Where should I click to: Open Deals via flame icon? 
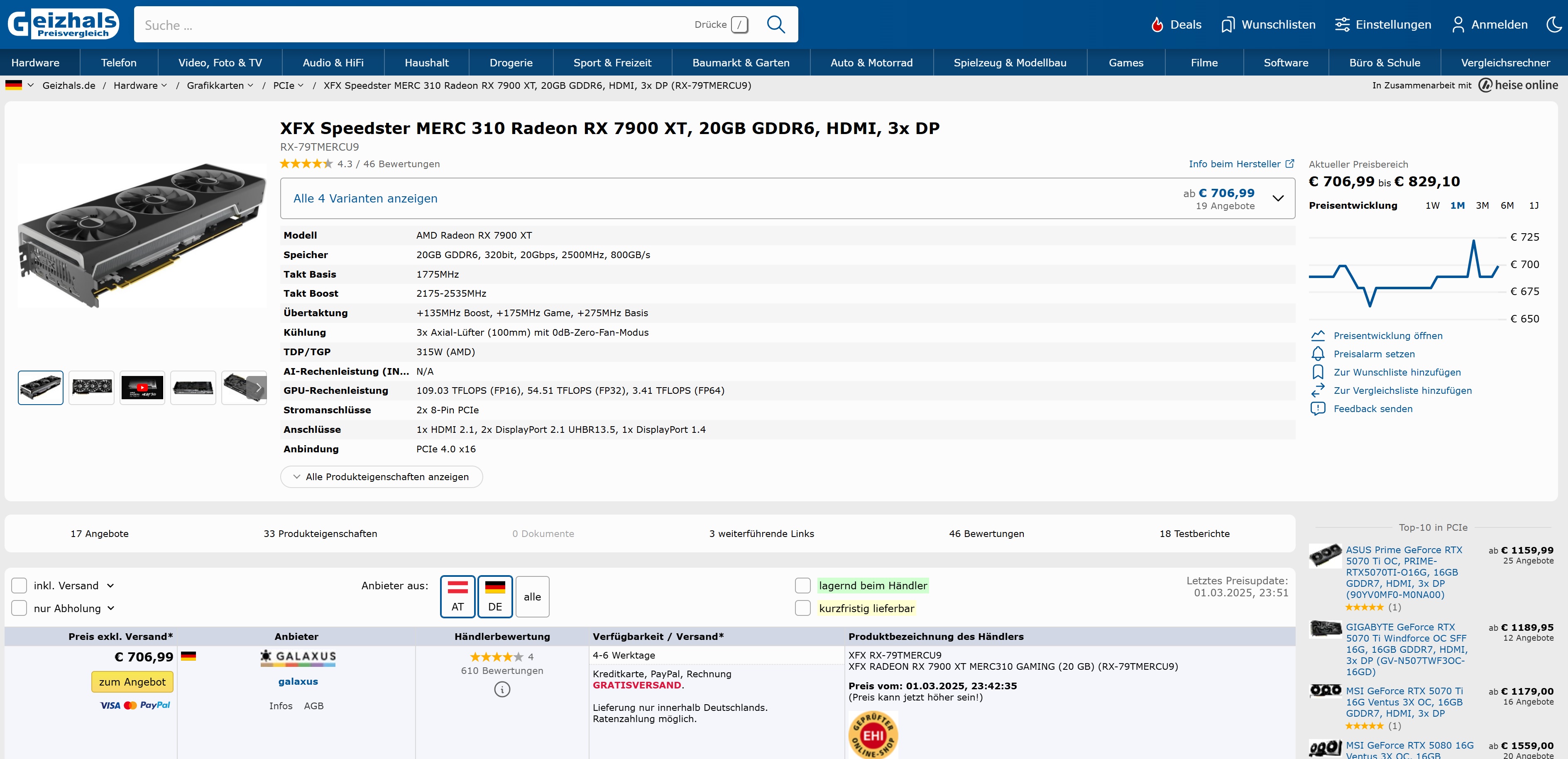[1157, 25]
